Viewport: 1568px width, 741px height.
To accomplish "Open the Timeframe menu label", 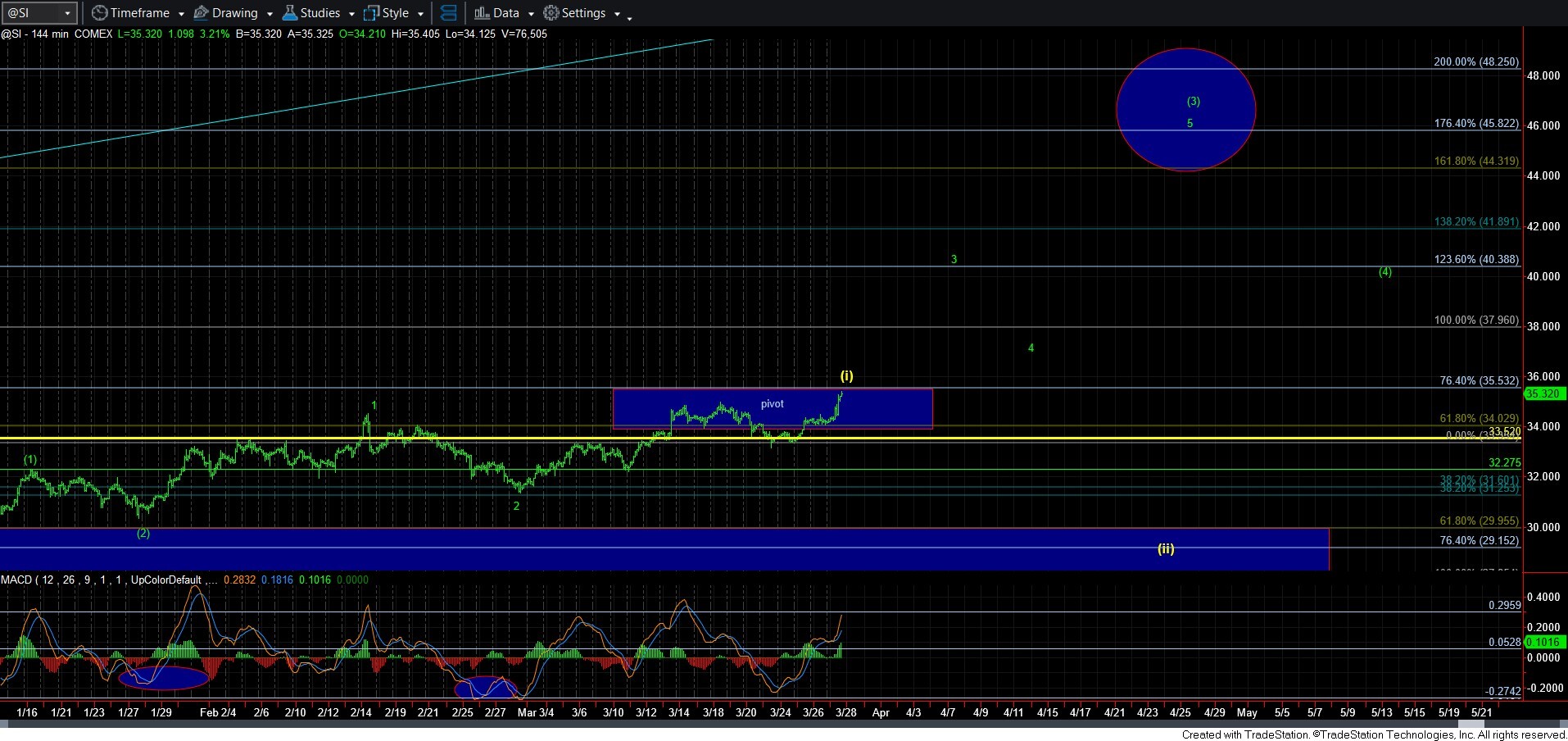I will (x=140, y=13).
